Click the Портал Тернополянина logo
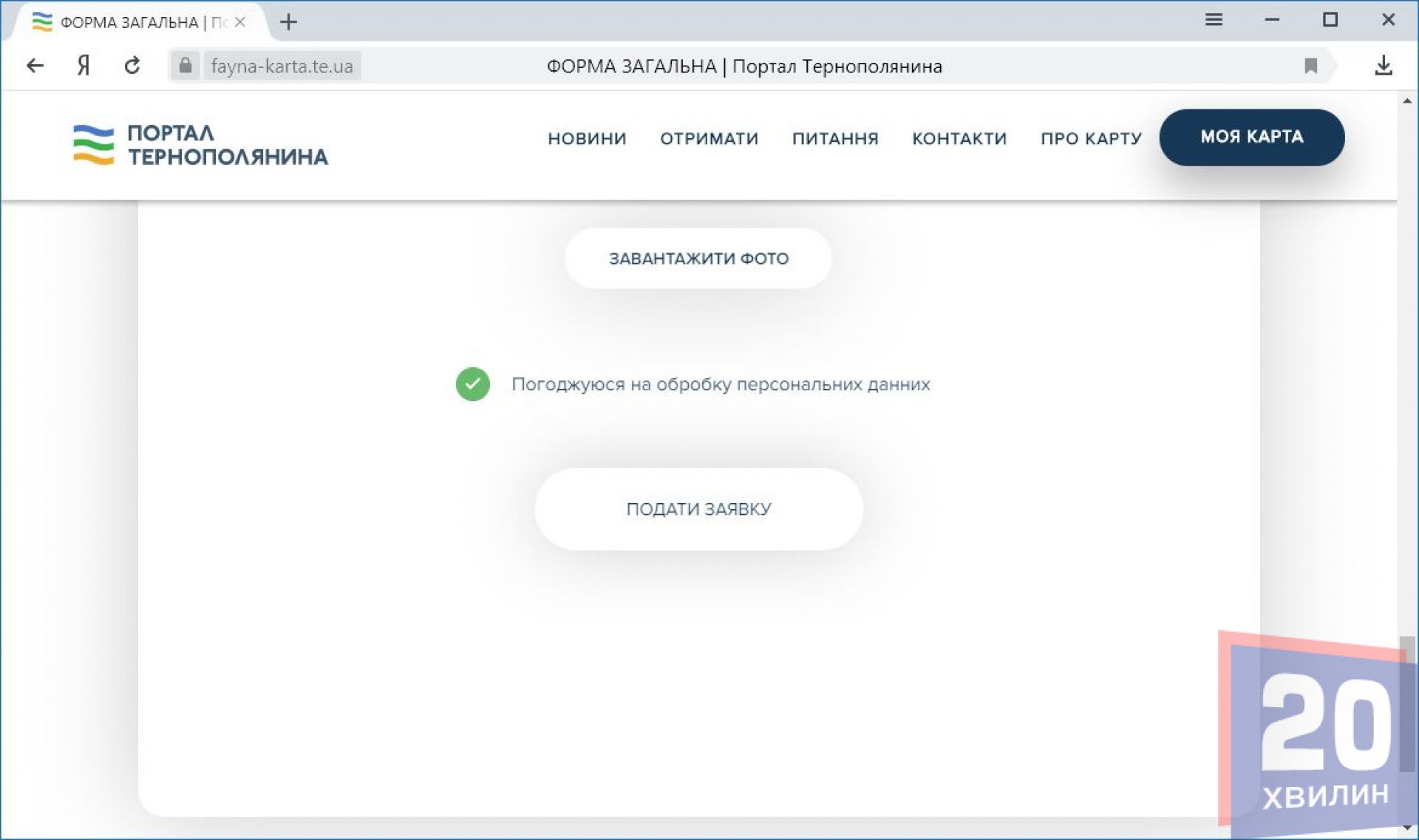Image resolution: width=1419 pixels, height=840 pixels. (x=200, y=145)
